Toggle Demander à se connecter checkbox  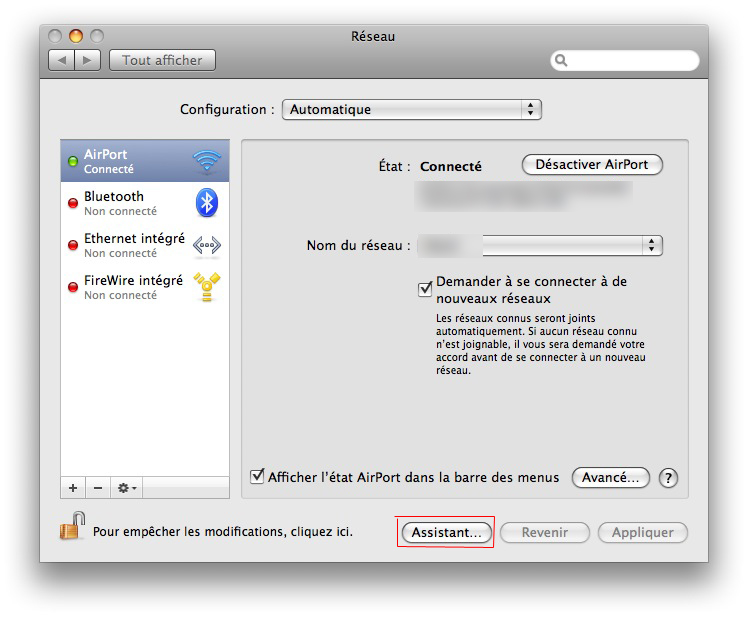(425, 289)
